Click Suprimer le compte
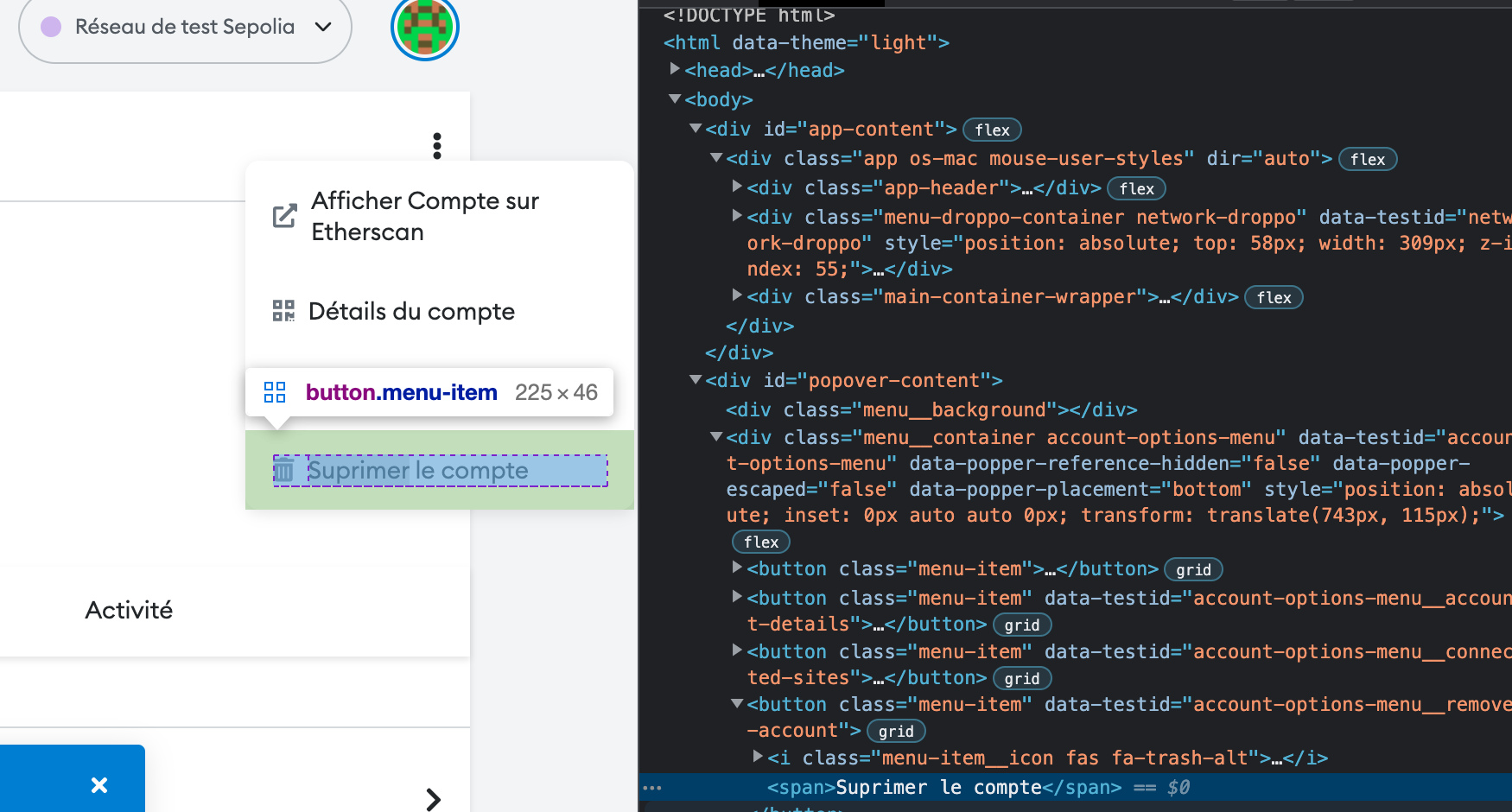This screenshot has height=812, width=1512. (x=418, y=470)
